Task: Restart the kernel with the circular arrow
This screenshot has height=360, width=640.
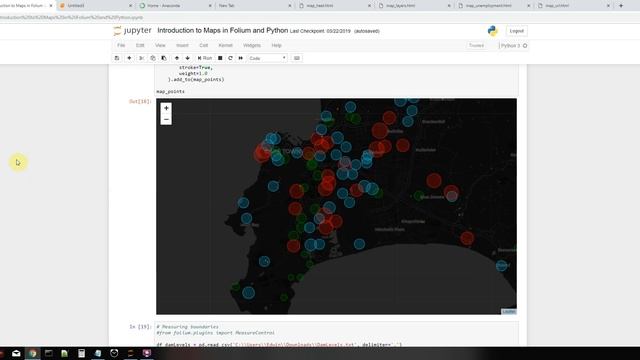Action: [230, 58]
